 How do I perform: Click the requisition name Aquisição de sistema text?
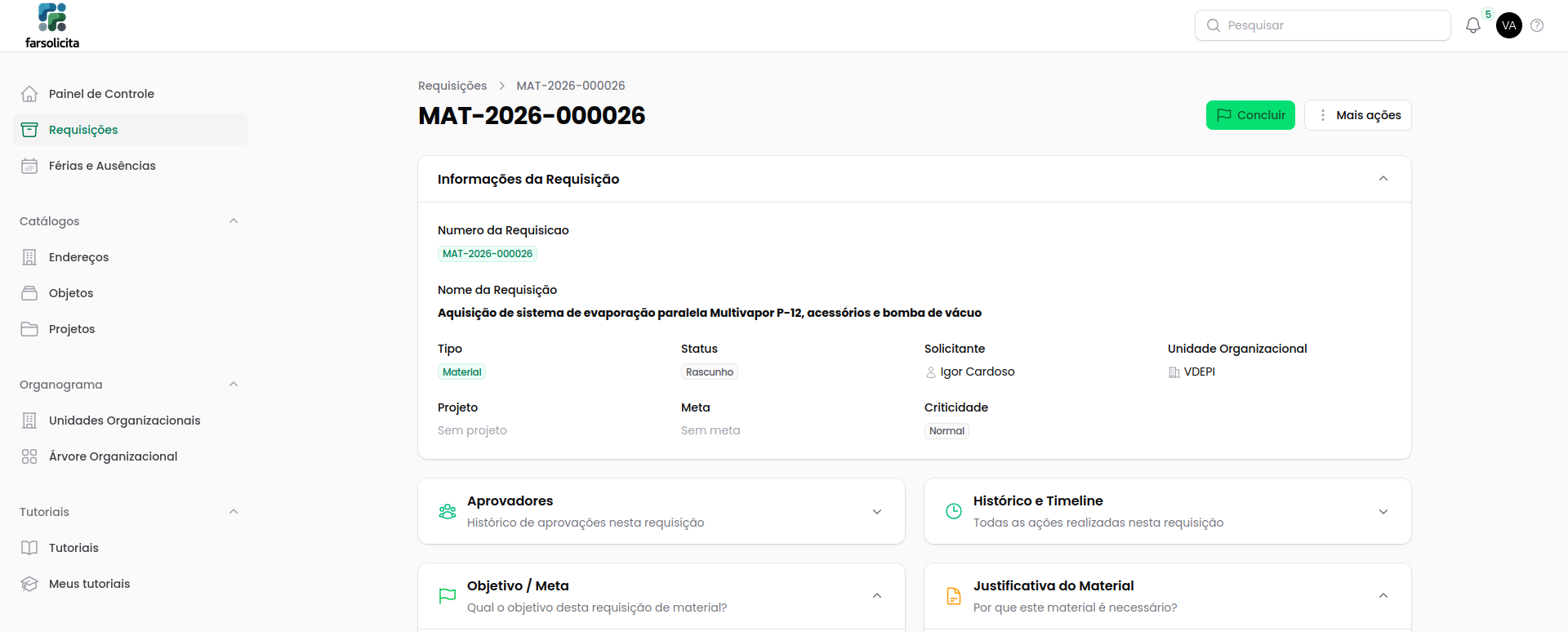coord(710,313)
